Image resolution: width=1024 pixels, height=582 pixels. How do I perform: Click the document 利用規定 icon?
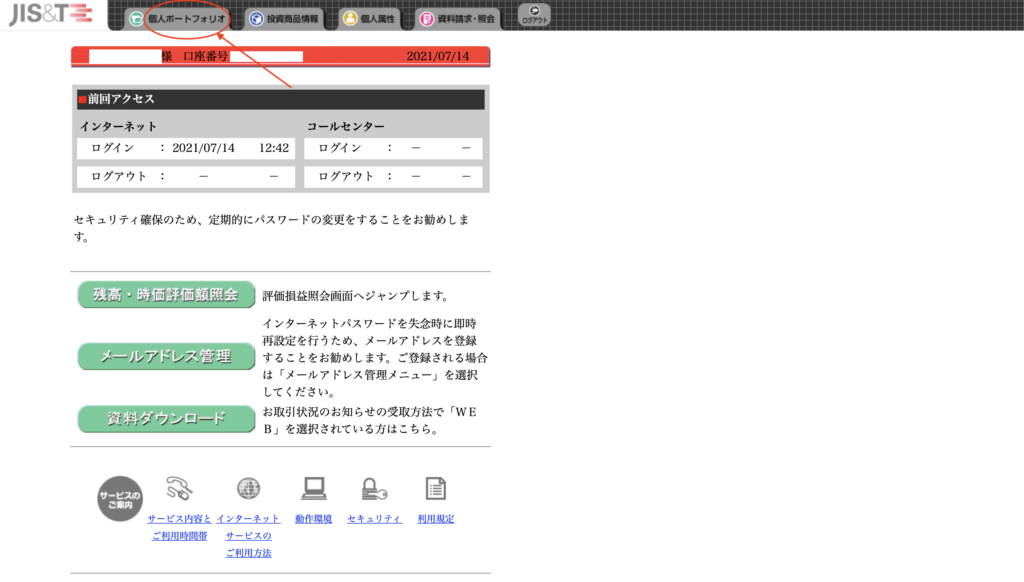tap(435, 488)
